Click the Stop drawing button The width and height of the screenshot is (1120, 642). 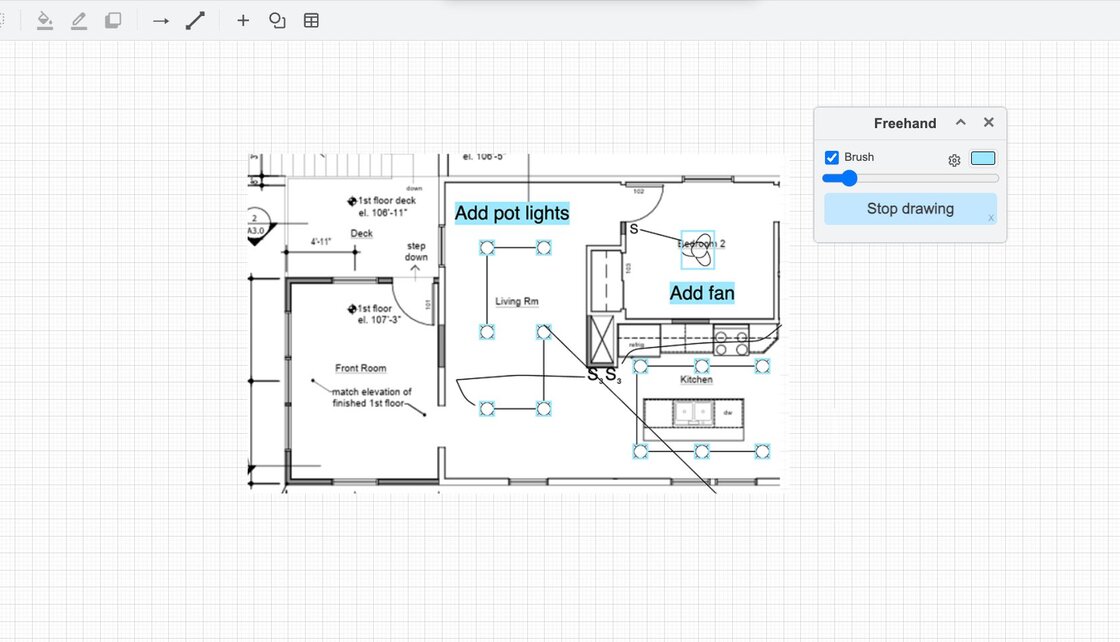910,209
